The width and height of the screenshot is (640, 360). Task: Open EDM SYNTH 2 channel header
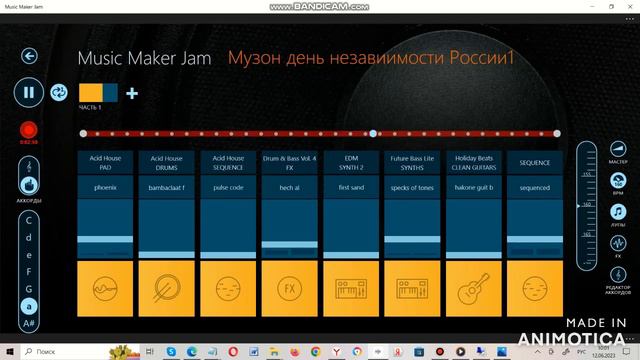(x=351, y=162)
